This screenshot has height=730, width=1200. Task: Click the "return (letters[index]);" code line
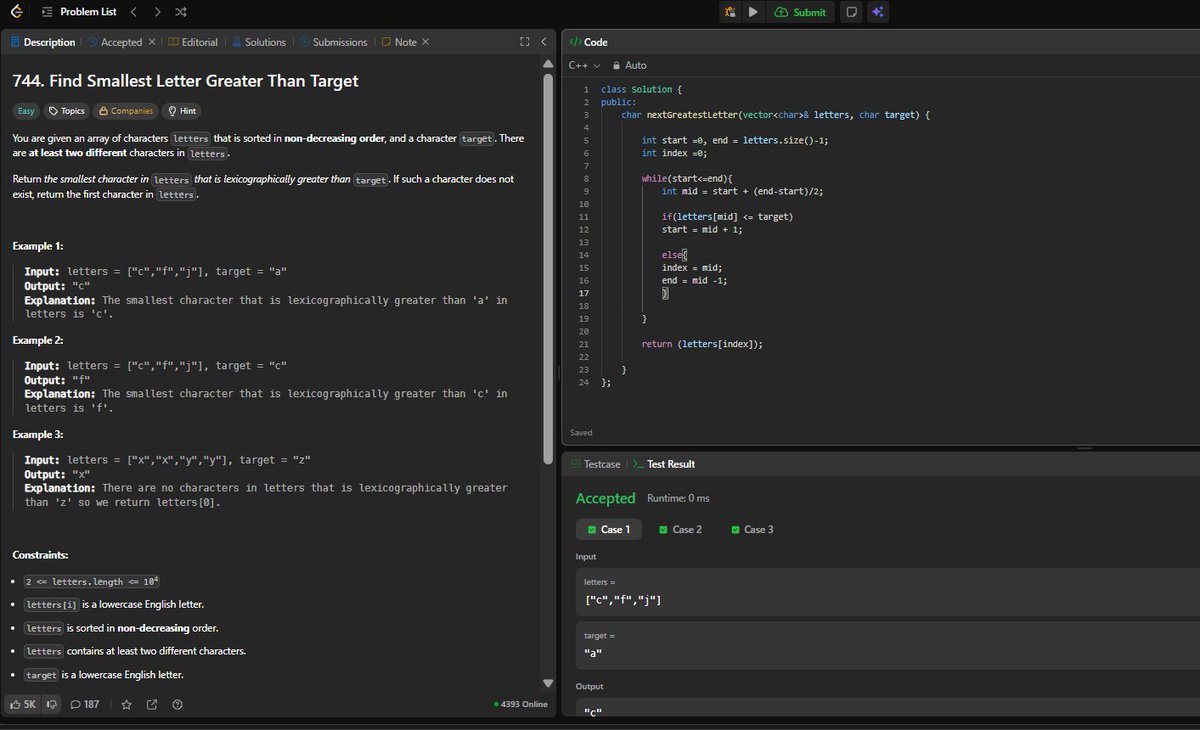click(702, 344)
